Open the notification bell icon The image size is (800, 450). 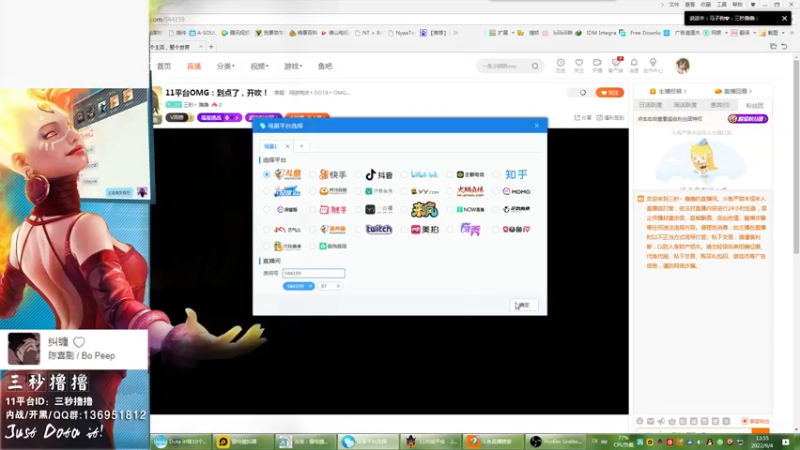point(634,65)
